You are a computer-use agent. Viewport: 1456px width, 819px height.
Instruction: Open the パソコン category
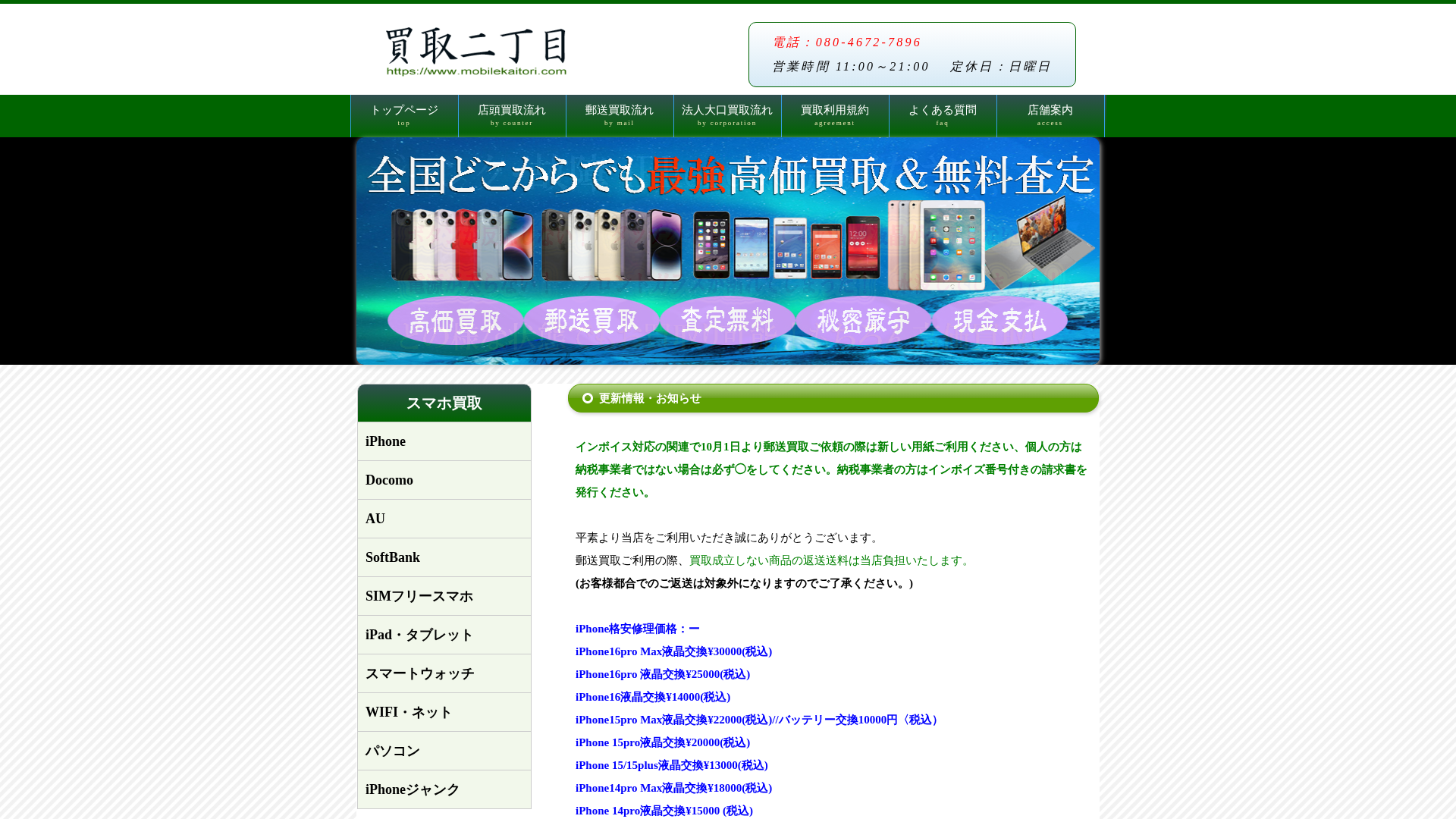pyautogui.click(x=444, y=751)
